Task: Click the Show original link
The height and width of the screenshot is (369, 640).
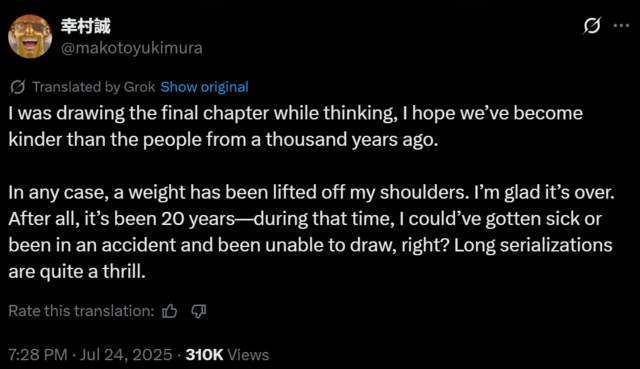Action: [204, 87]
